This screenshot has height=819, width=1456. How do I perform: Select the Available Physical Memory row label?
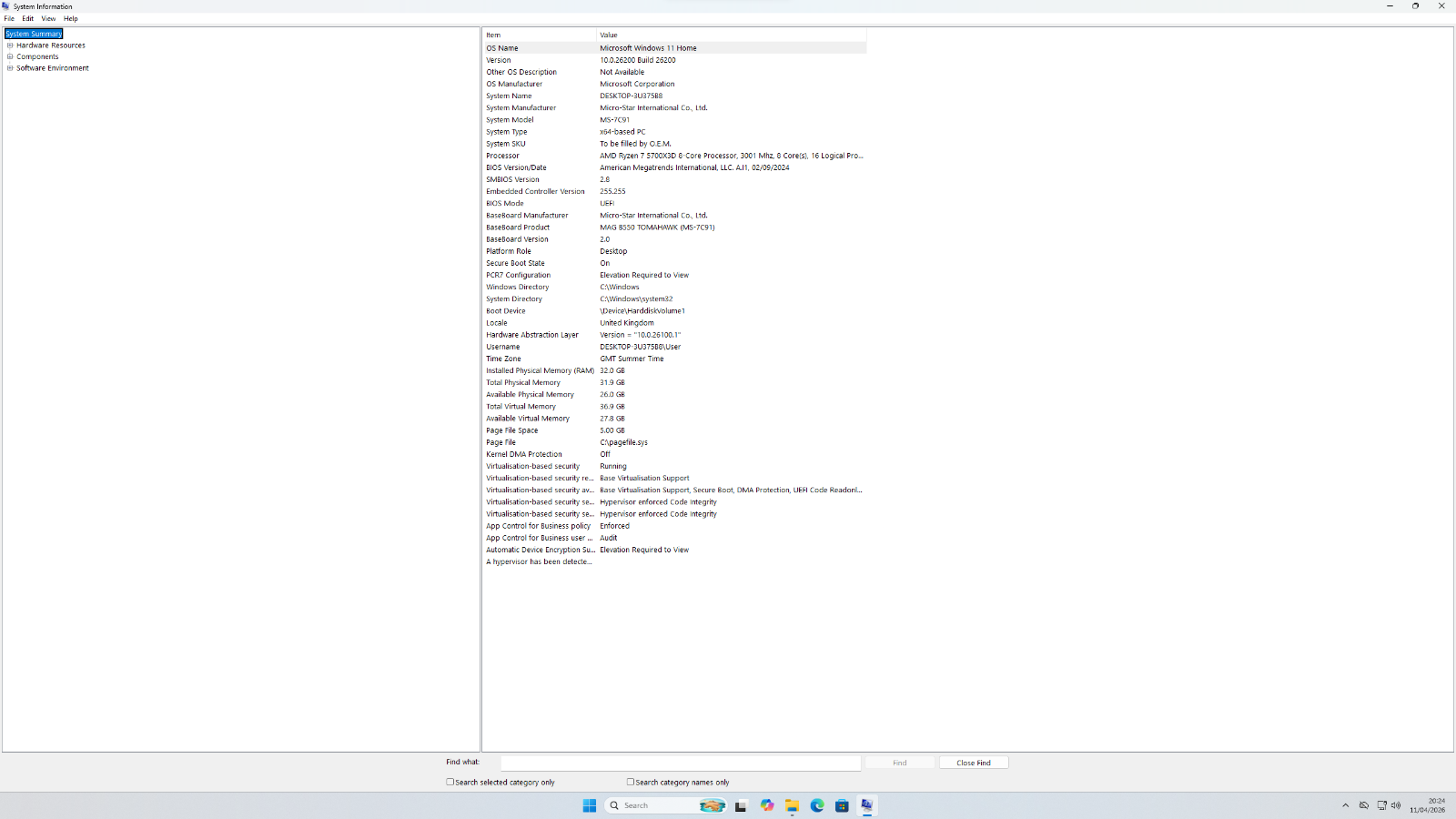pyautogui.click(x=530, y=395)
